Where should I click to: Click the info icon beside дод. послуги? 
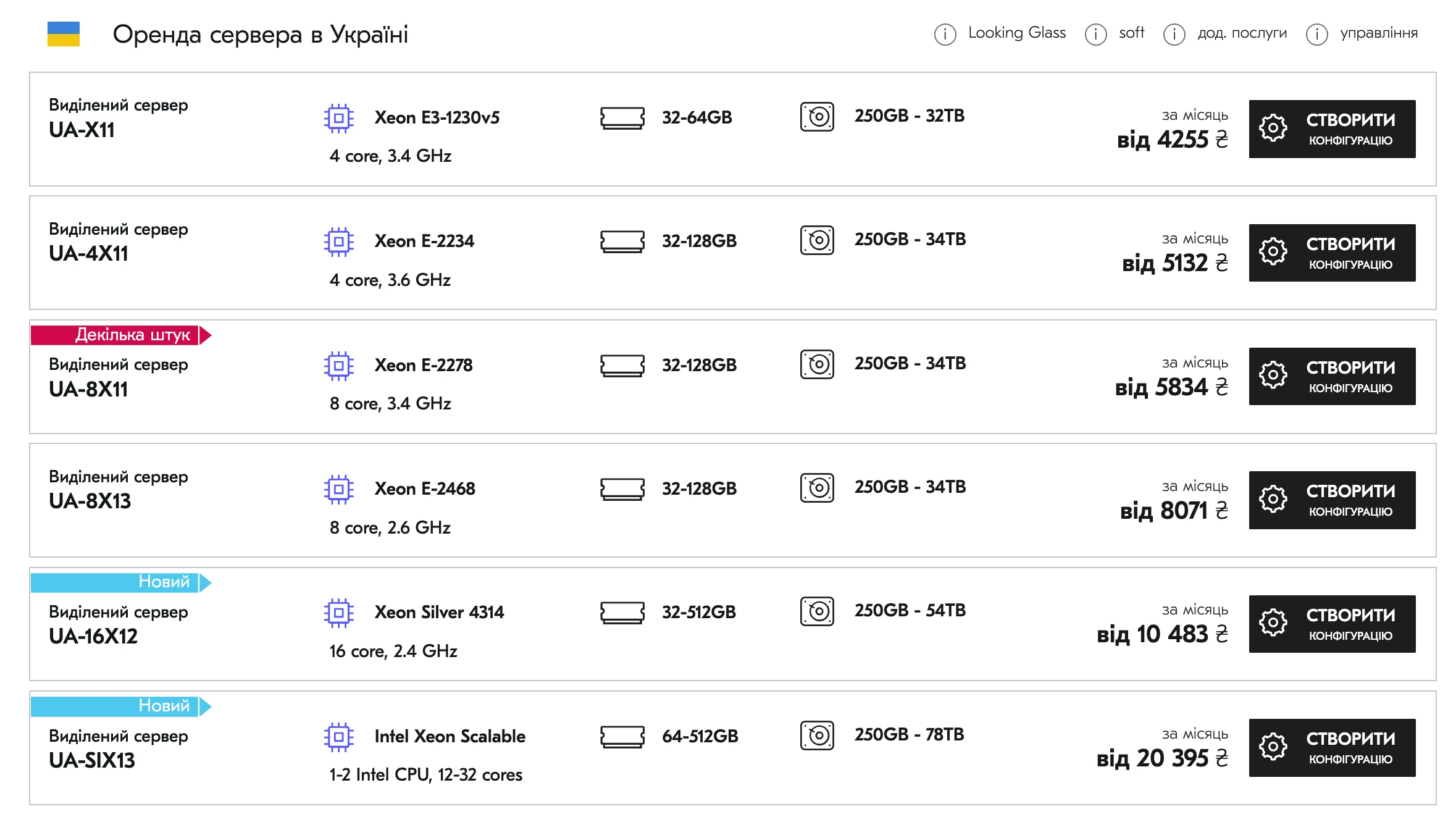click(1174, 34)
